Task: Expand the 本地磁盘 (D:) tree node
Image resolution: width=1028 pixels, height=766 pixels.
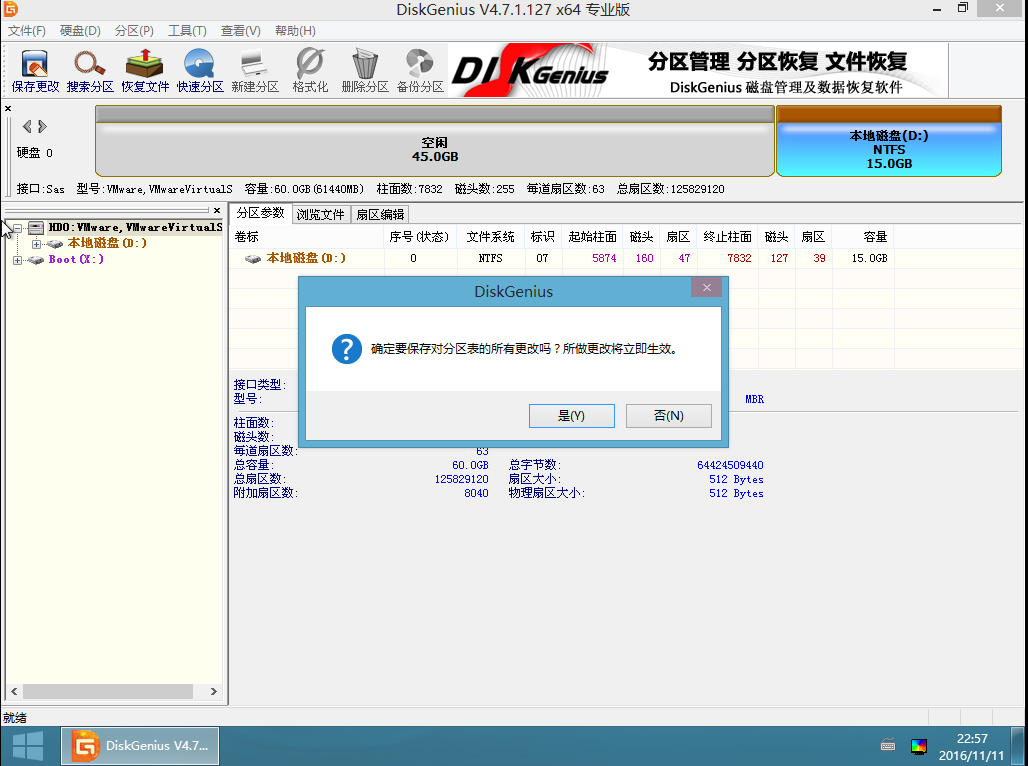Action: click(37, 244)
